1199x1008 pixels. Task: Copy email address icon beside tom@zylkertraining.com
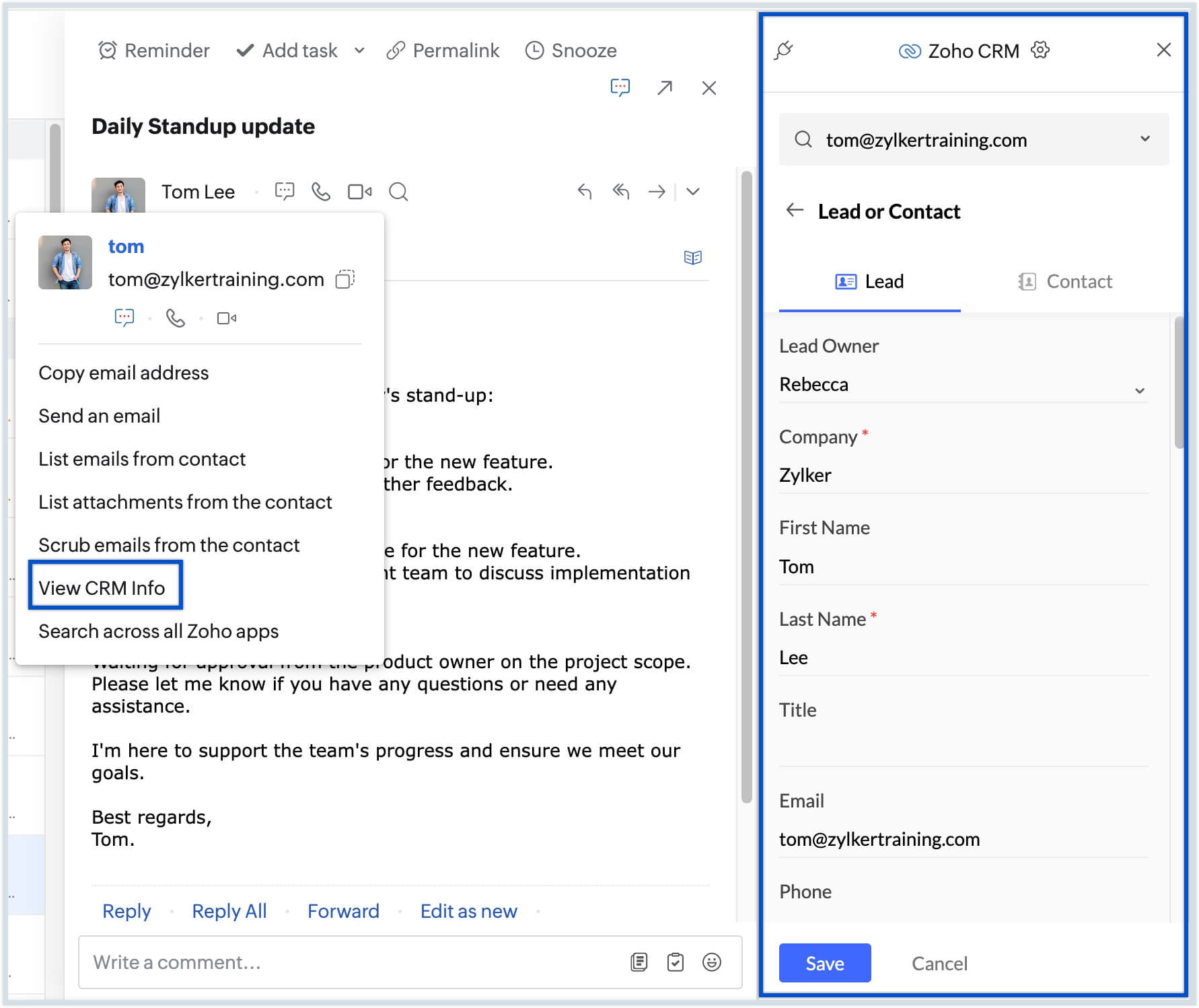[345, 279]
